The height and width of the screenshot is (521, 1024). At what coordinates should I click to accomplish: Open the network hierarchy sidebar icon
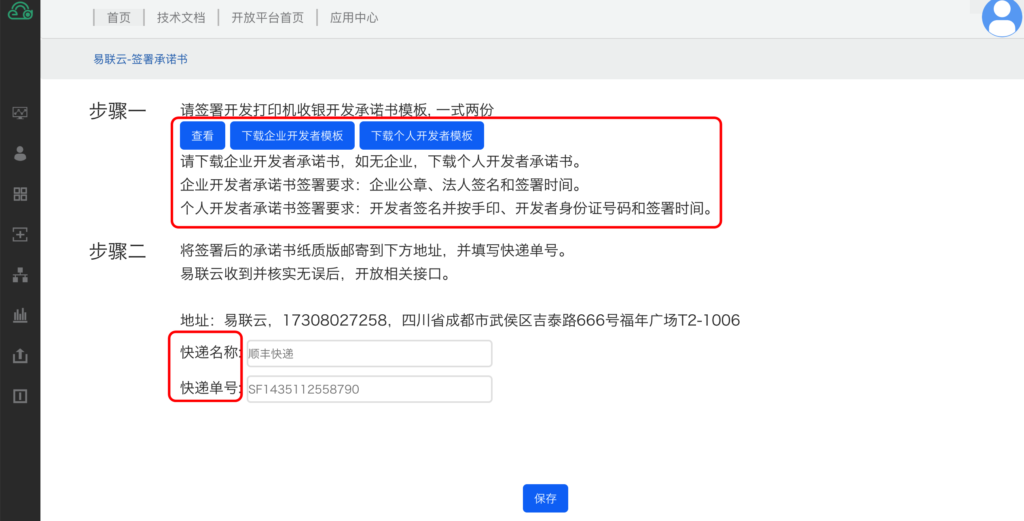coord(20,275)
